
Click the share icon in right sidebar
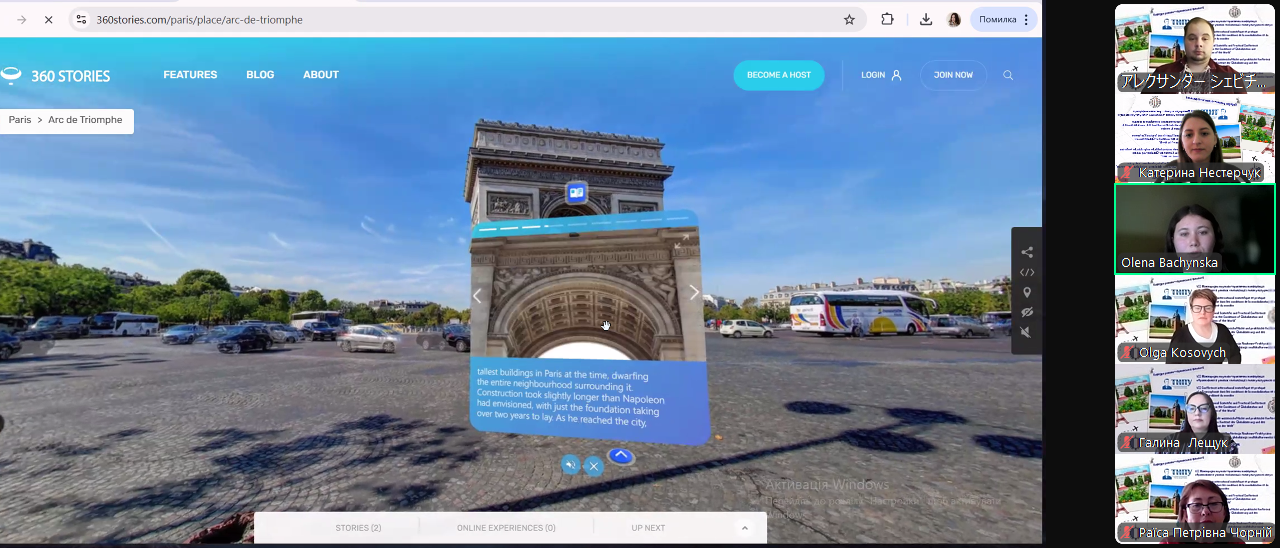[x=1027, y=252]
